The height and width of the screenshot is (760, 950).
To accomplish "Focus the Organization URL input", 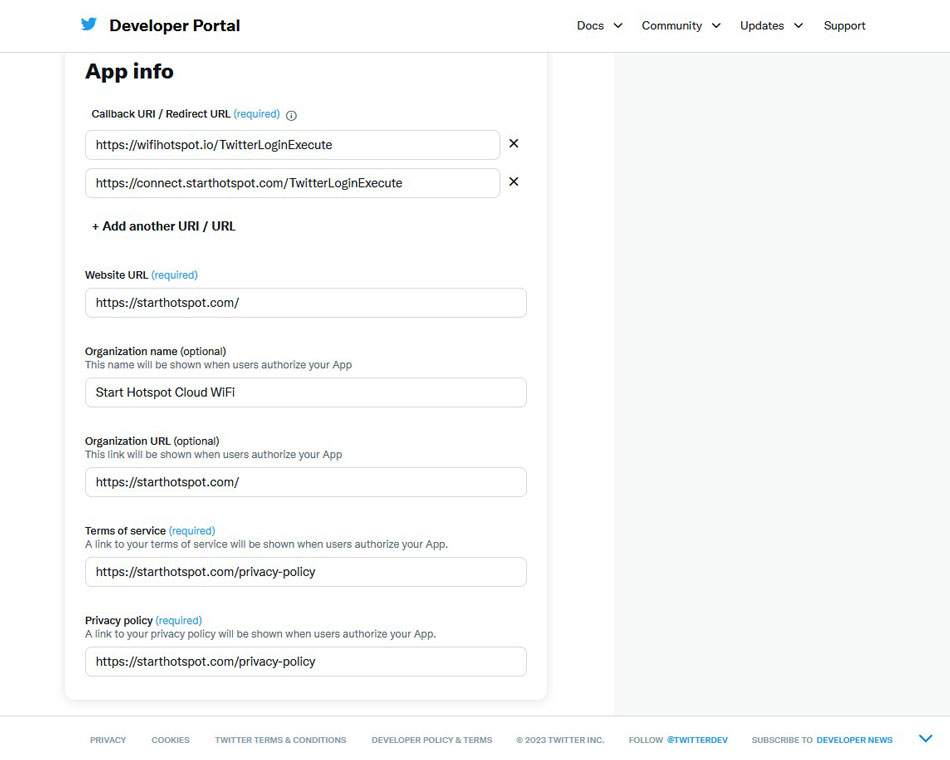I will coord(305,482).
